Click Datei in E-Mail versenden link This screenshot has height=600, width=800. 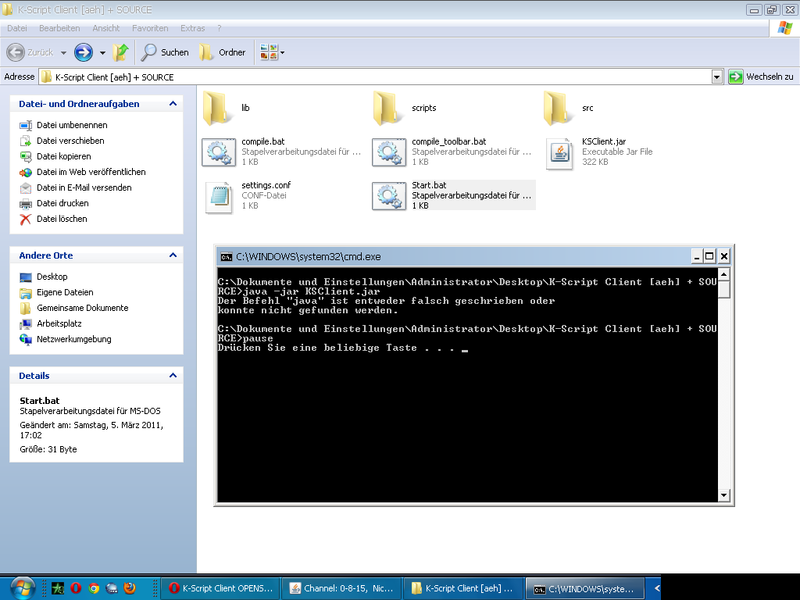tap(84, 188)
